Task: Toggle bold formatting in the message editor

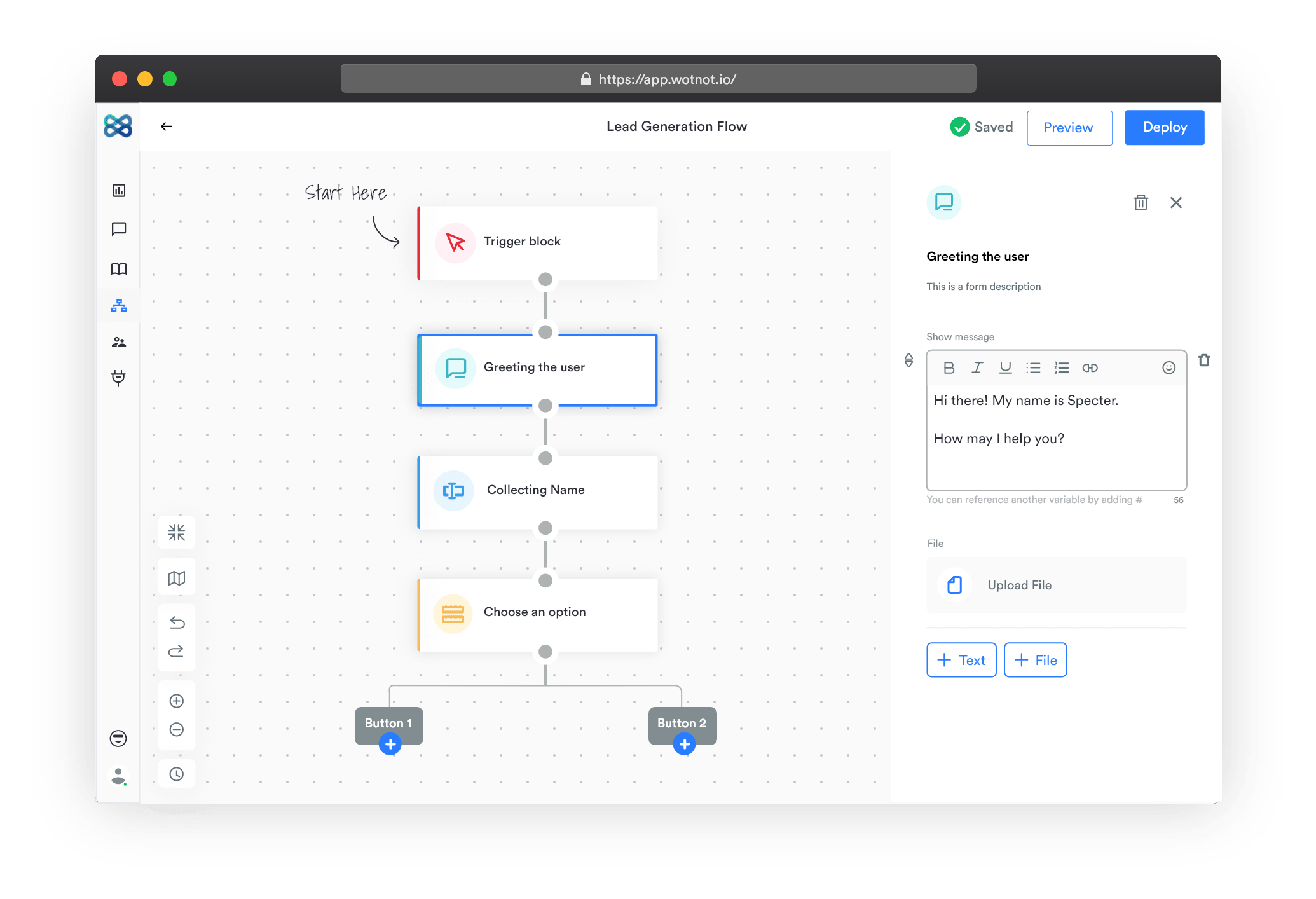Action: coord(949,367)
